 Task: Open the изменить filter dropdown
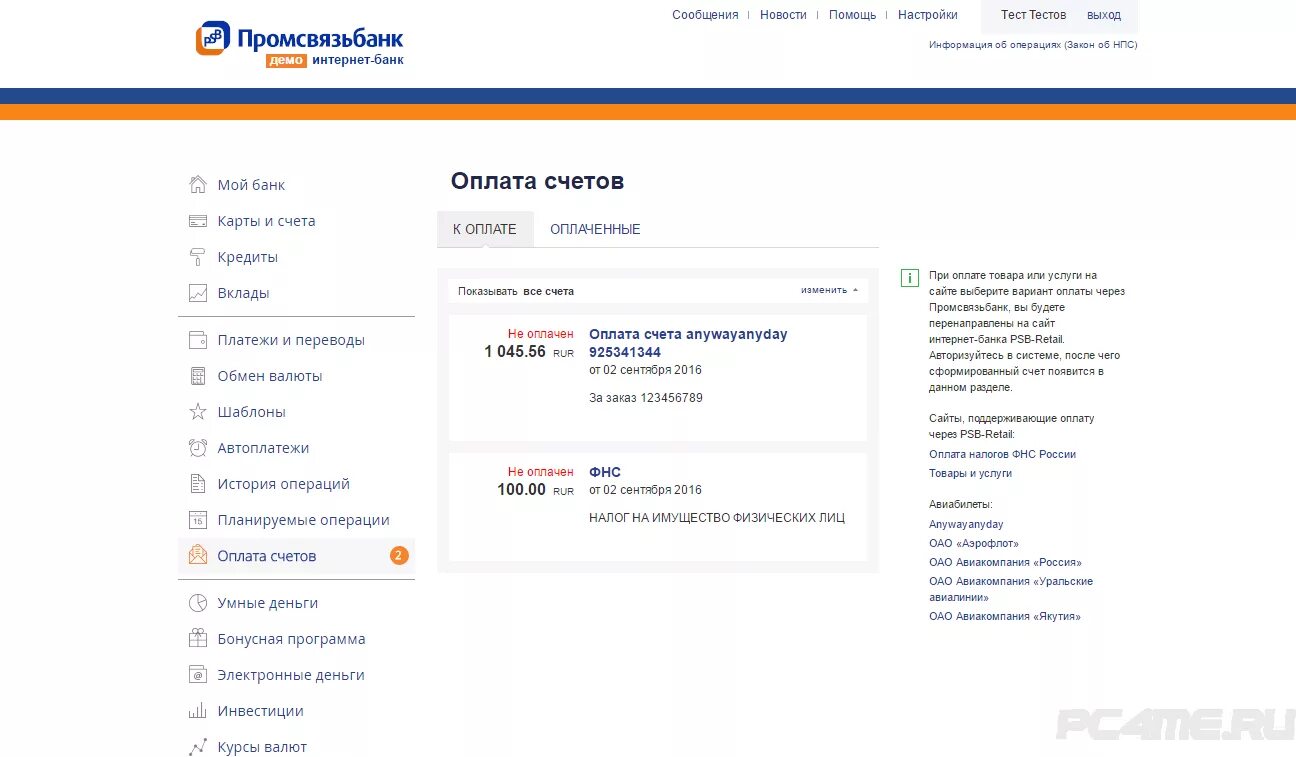click(829, 290)
